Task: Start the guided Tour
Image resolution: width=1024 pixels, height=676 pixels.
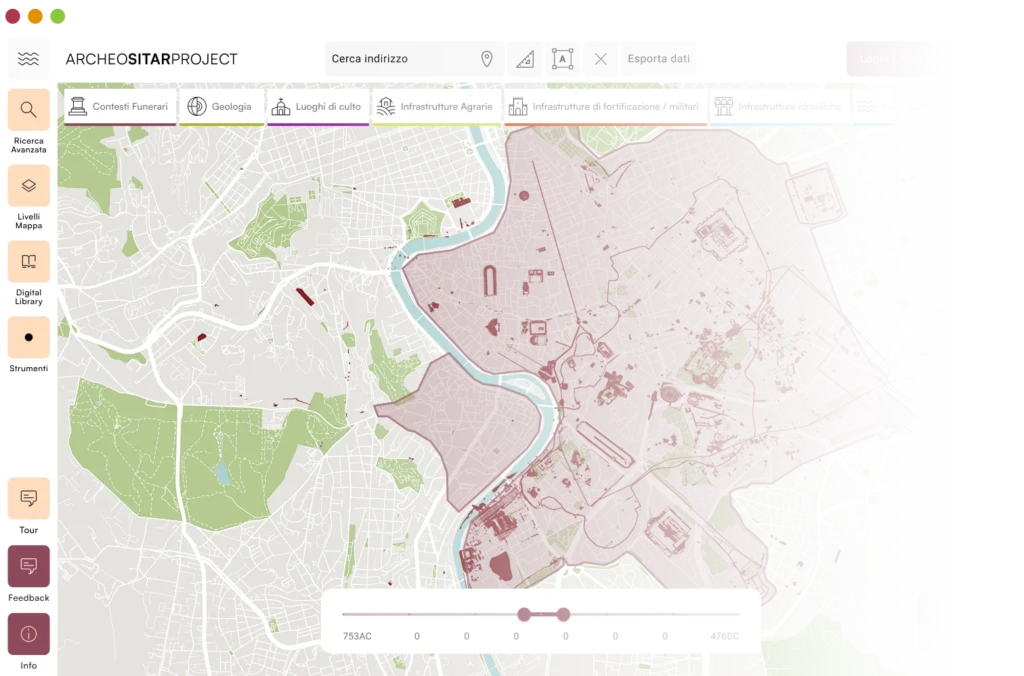Action: 28,498
